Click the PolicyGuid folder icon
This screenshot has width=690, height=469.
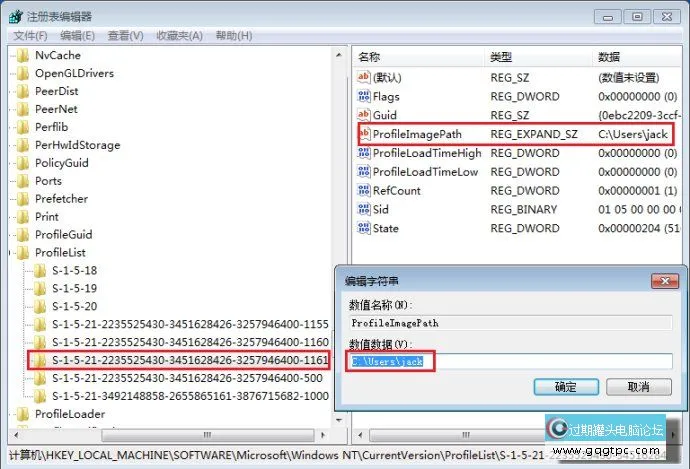click(23, 163)
